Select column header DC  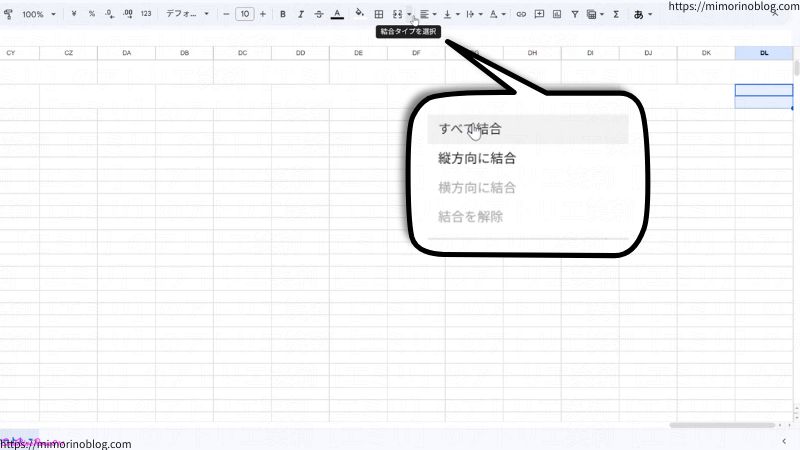click(242, 53)
